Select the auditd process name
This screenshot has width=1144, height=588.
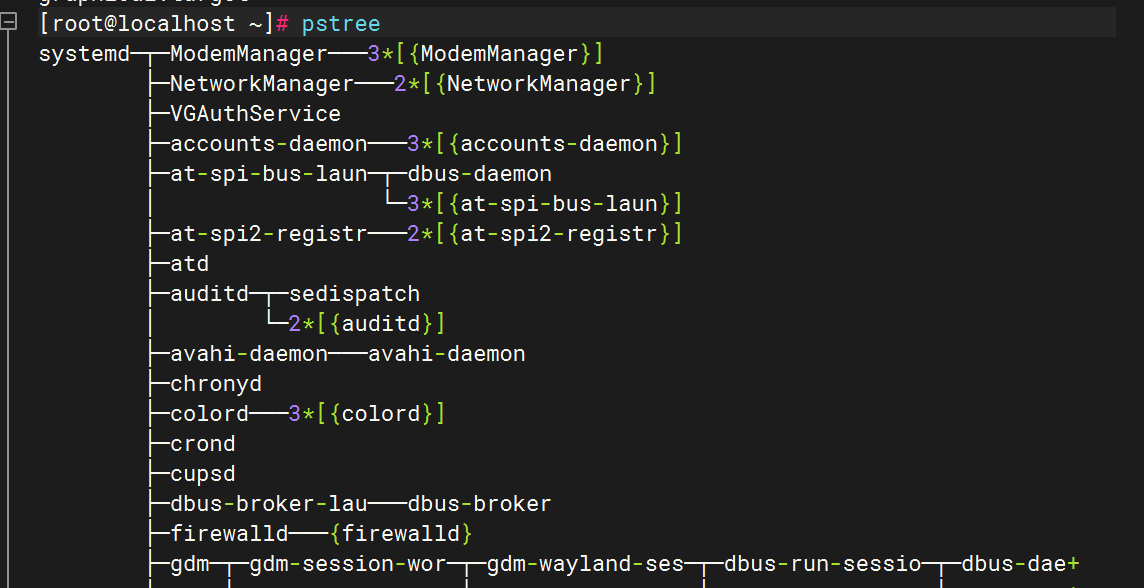tap(209, 294)
